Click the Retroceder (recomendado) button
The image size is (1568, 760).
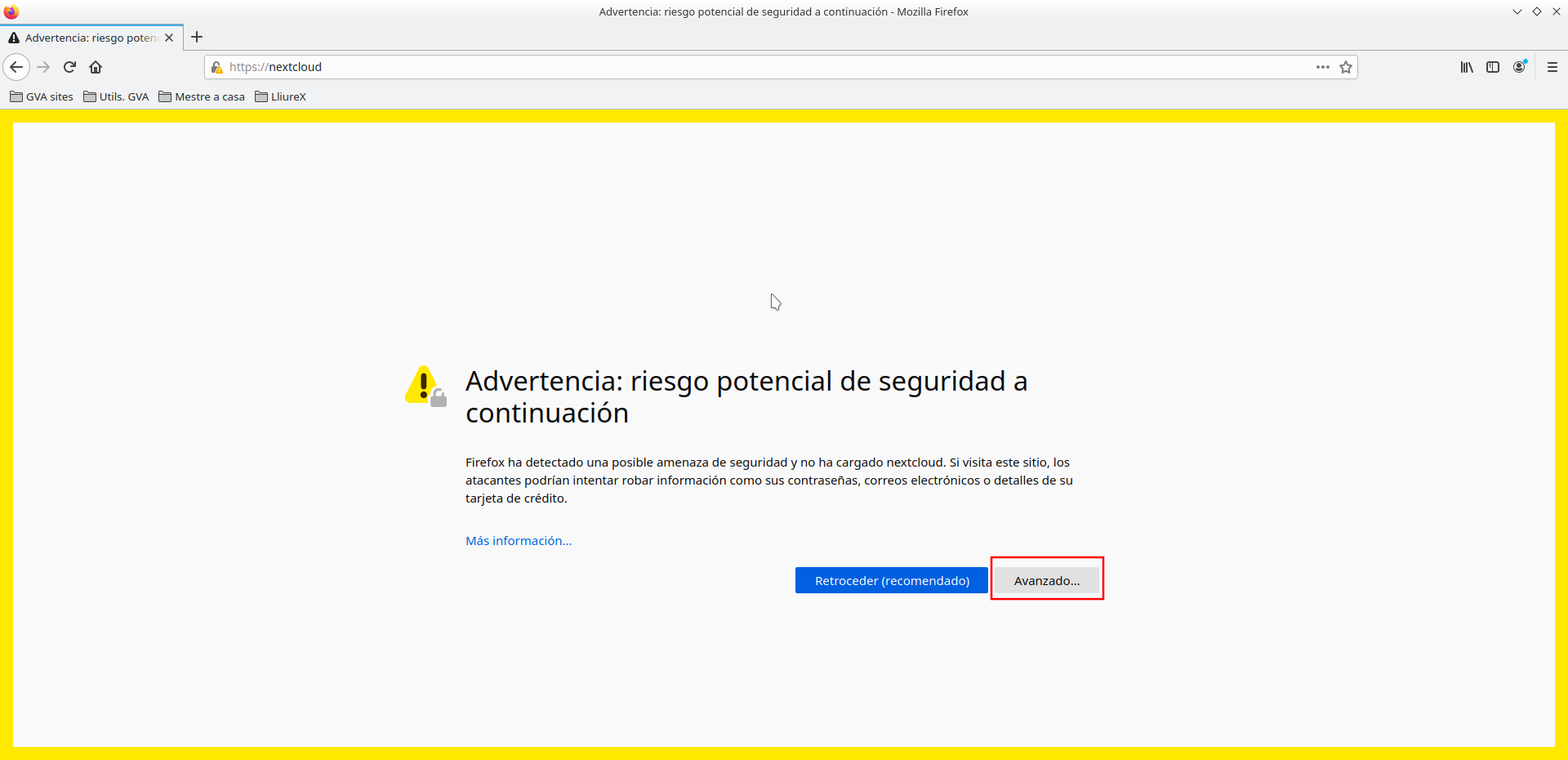pos(892,580)
